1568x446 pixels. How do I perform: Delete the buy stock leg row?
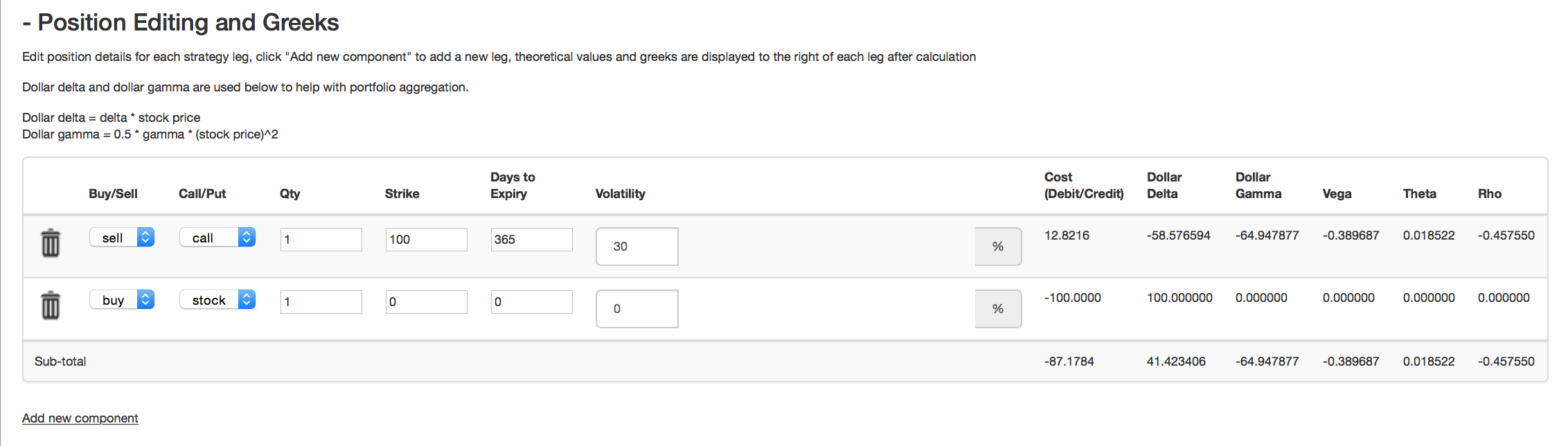pyautogui.click(x=51, y=306)
